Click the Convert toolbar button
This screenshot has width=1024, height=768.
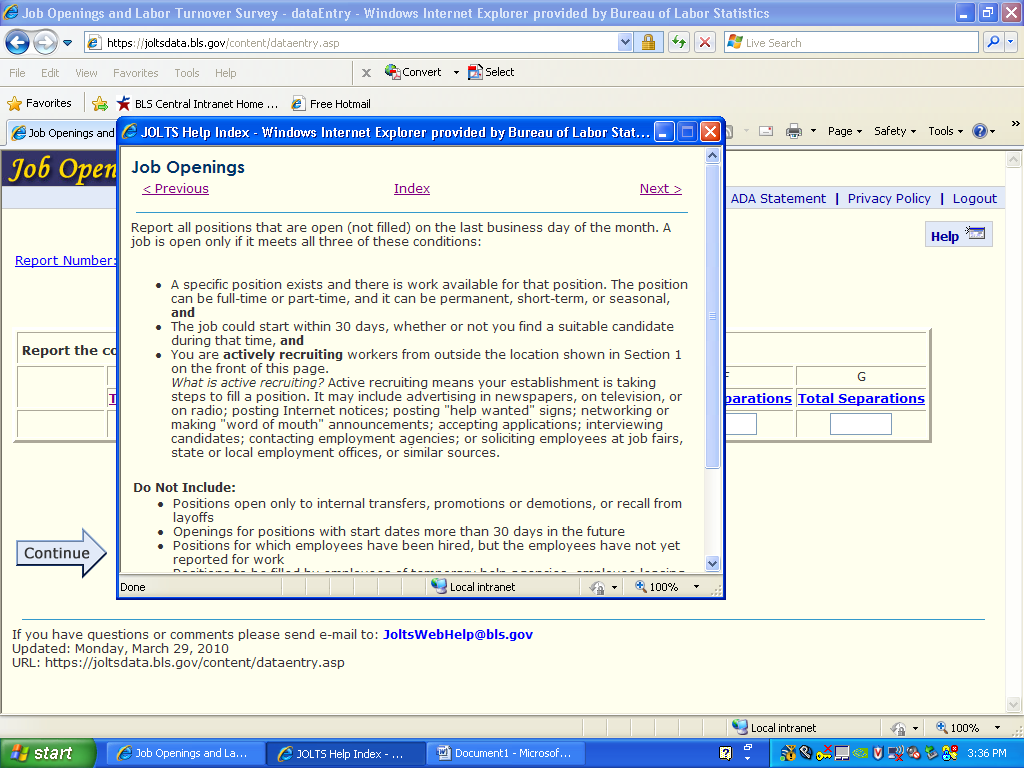point(413,72)
